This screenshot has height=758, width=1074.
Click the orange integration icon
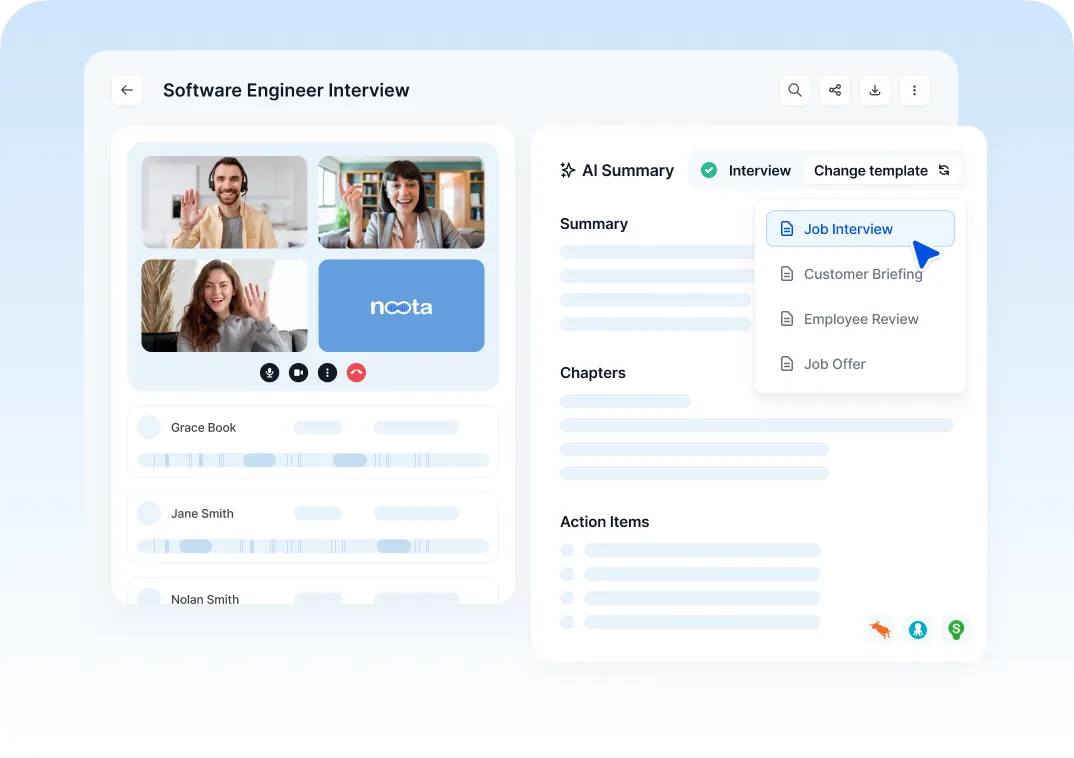click(880, 629)
